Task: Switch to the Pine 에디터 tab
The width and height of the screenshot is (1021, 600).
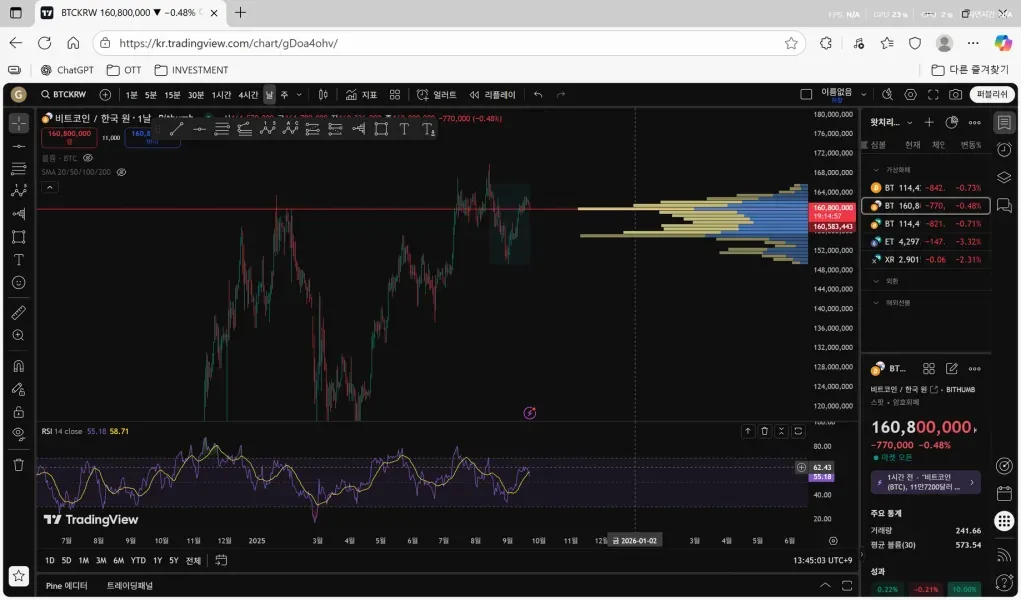Action: [x=66, y=586]
